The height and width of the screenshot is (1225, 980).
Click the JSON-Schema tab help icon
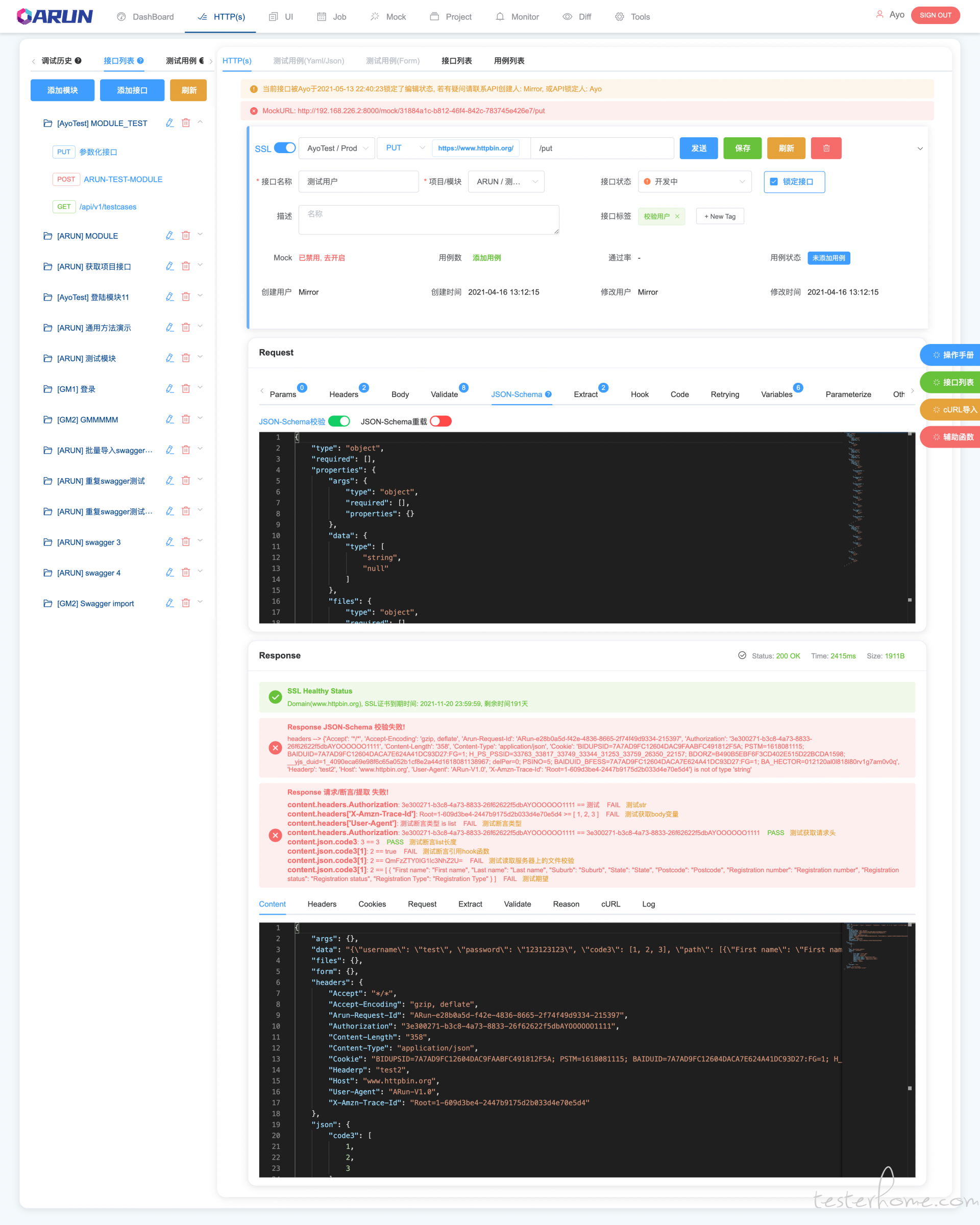click(x=548, y=395)
